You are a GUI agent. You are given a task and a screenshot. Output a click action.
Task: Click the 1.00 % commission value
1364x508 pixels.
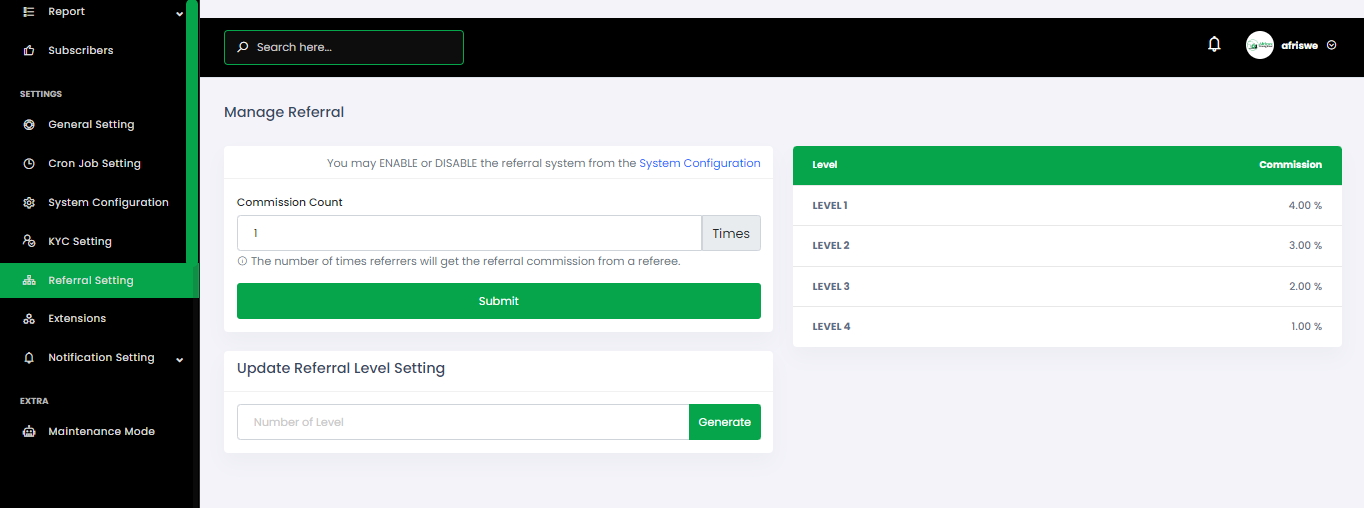(1306, 327)
